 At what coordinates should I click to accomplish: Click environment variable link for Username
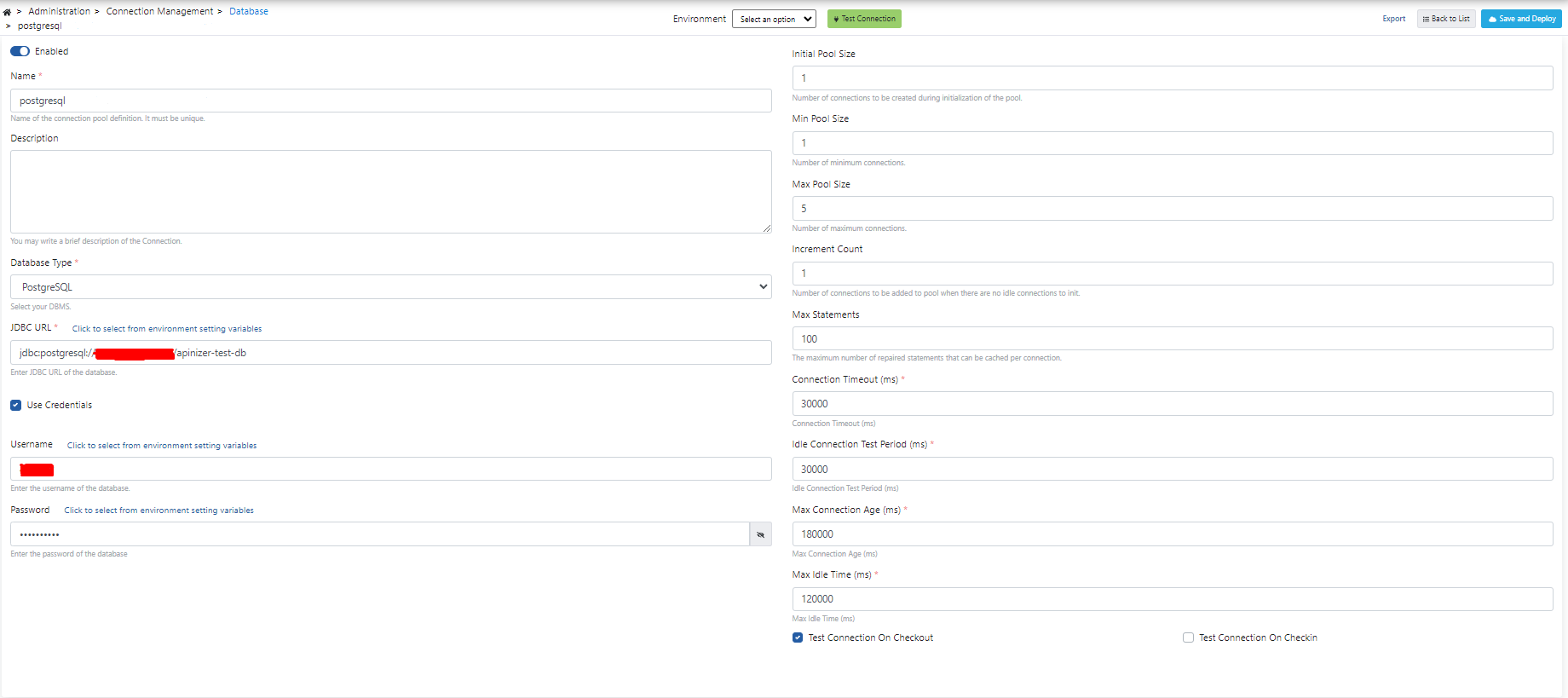click(x=162, y=446)
